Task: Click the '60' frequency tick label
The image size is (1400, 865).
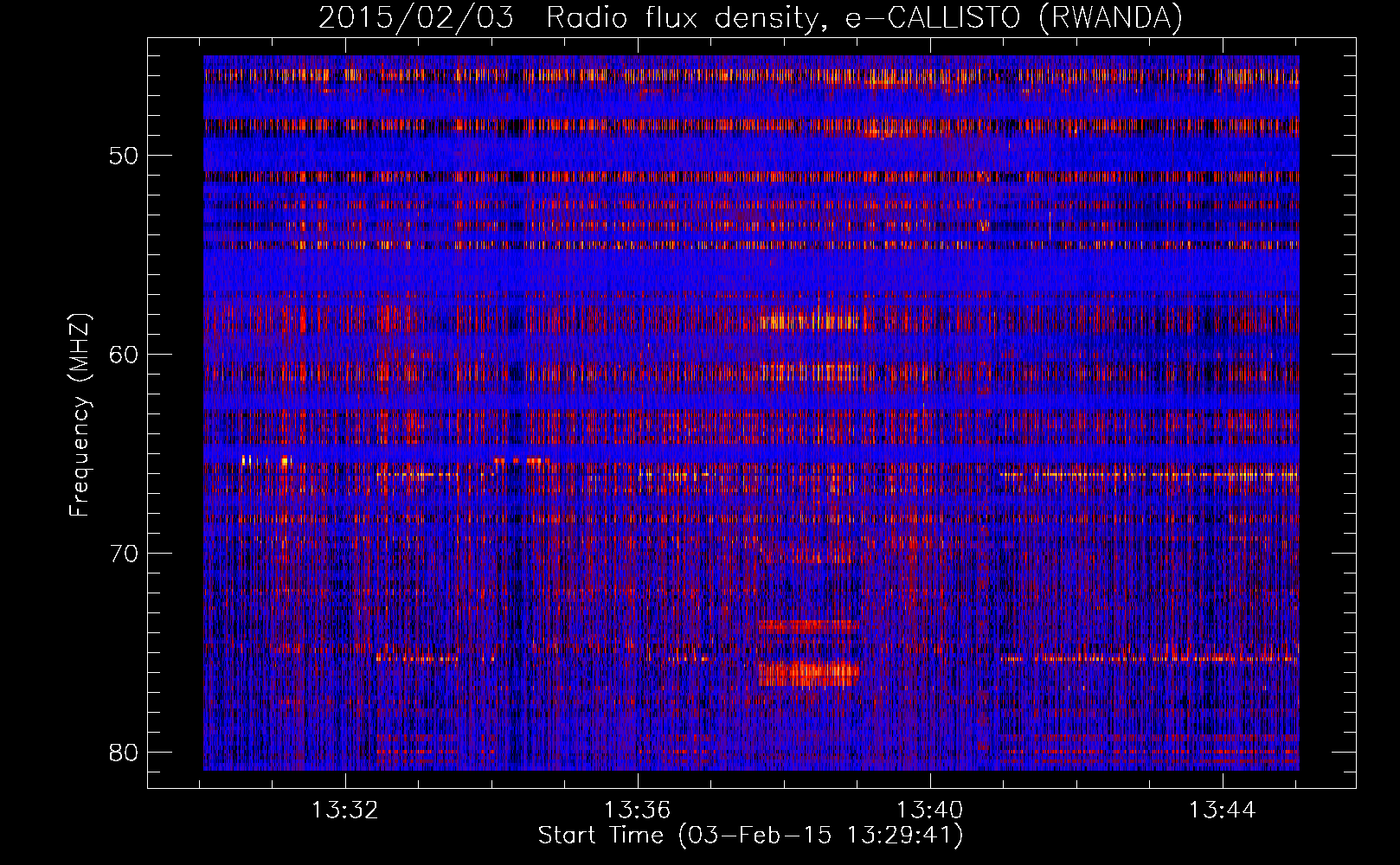Action: pos(125,354)
